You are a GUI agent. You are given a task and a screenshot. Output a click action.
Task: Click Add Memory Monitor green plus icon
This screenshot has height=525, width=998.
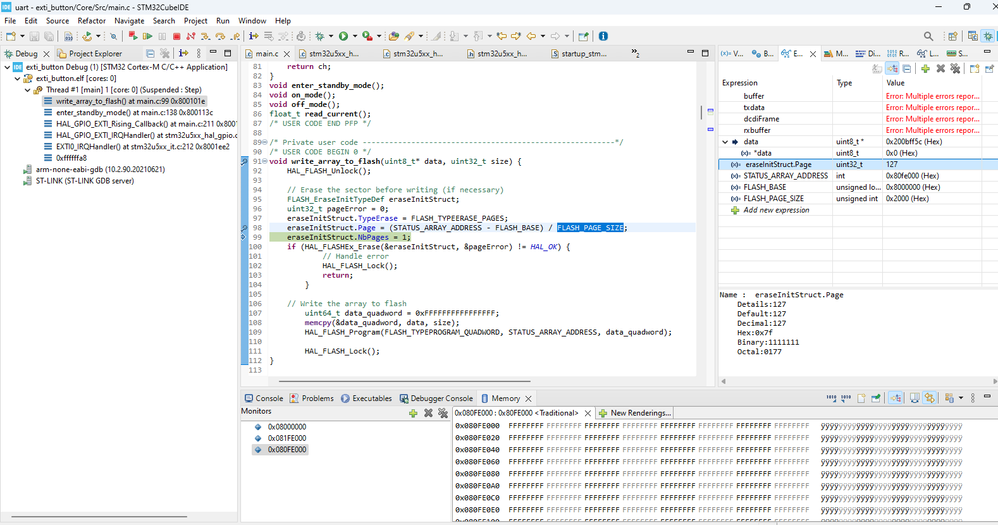click(x=413, y=414)
